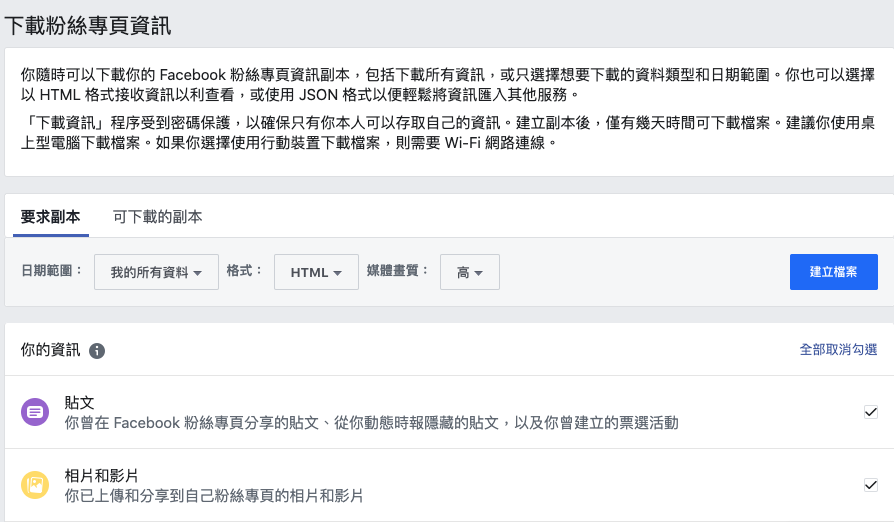The image size is (894, 522).
Task: Click the 媒體畫質 label
Action: 397,270
